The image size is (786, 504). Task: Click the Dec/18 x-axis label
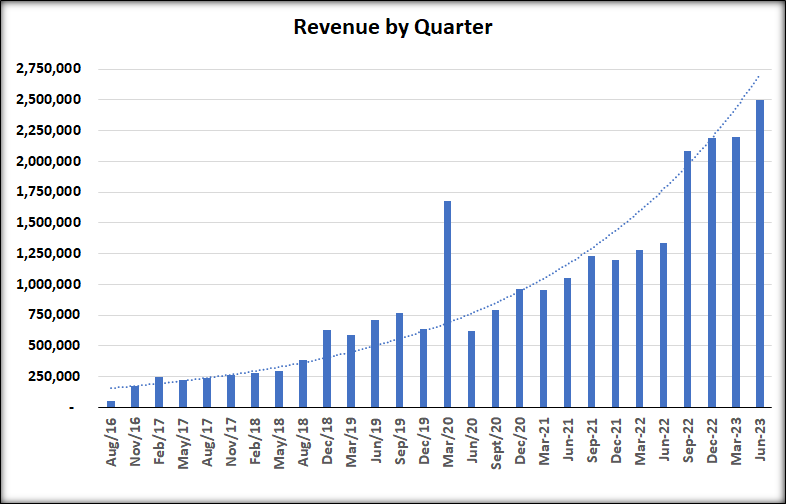[x=327, y=440]
